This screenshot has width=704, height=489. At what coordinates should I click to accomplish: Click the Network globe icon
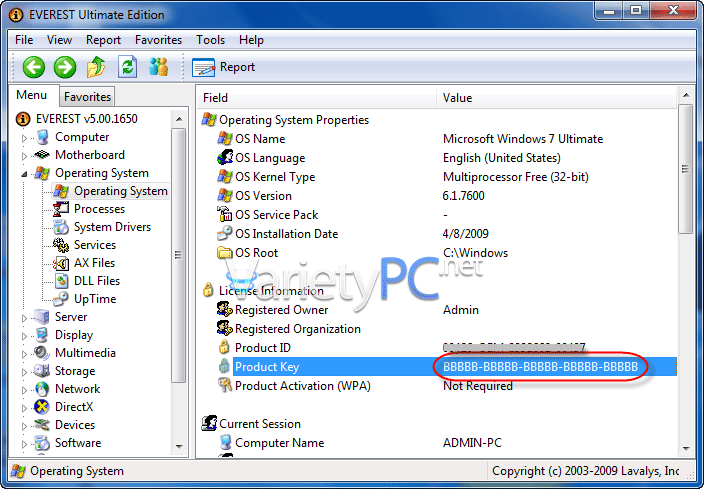tap(42, 389)
